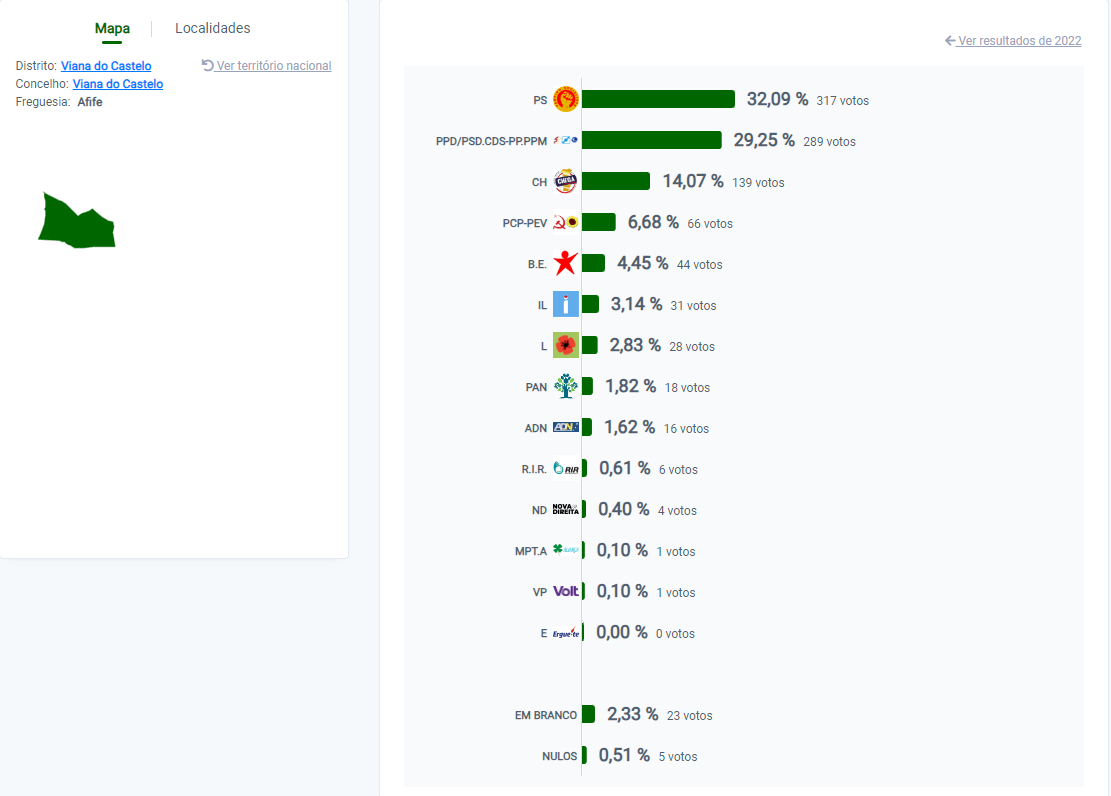Select the Mapa tab

112,28
